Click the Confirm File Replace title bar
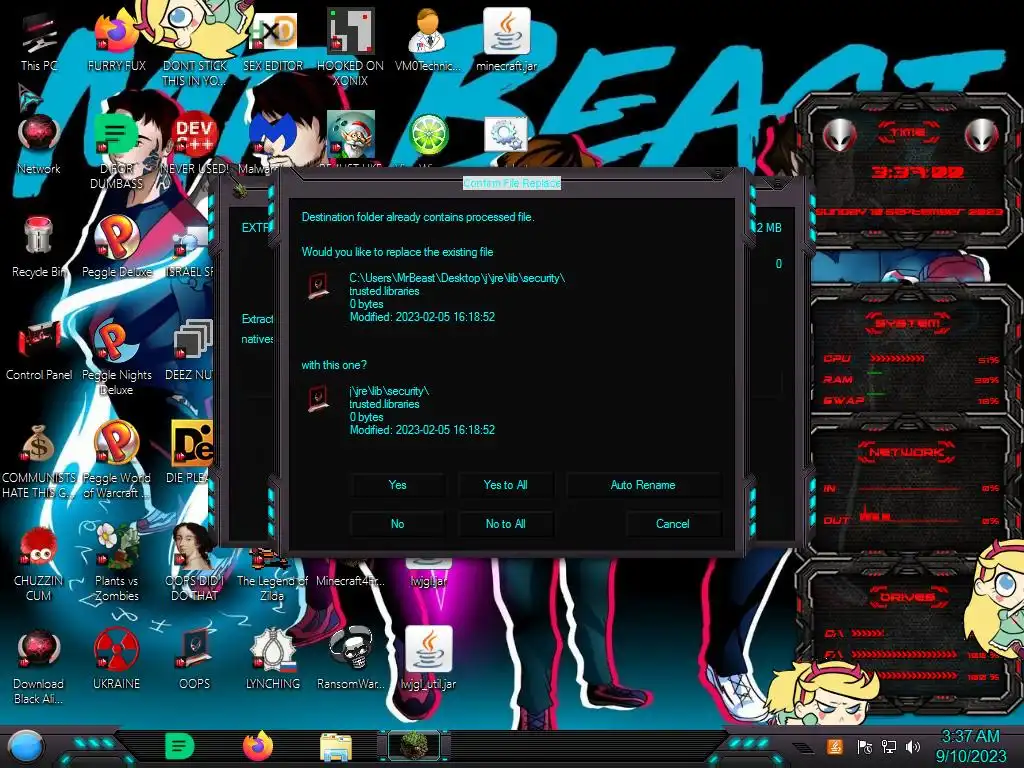1024x768 pixels. tap(511, 184)
